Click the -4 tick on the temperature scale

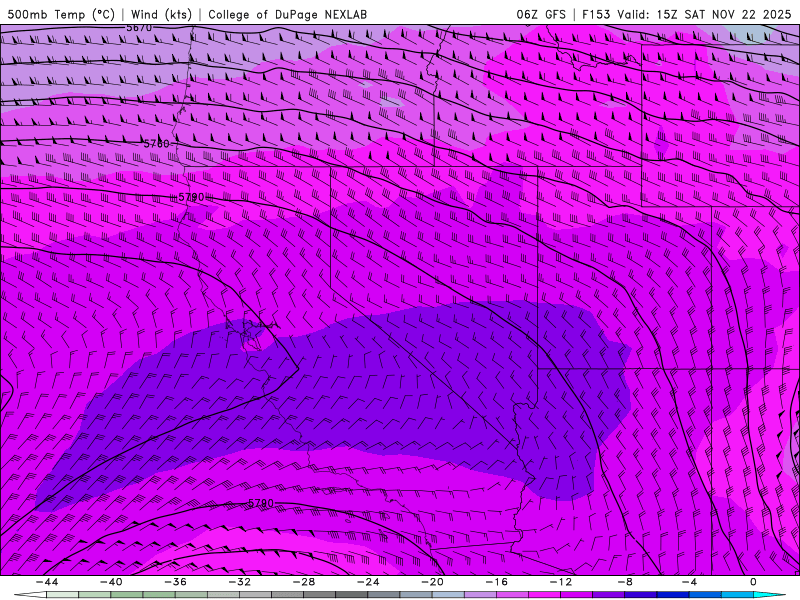click(689, 582)
